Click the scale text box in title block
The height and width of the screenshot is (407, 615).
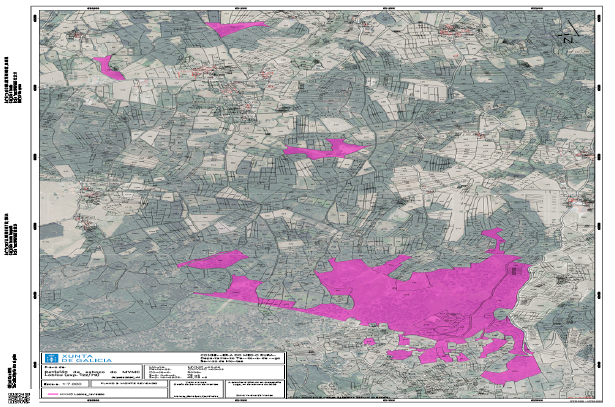point(66,384)
